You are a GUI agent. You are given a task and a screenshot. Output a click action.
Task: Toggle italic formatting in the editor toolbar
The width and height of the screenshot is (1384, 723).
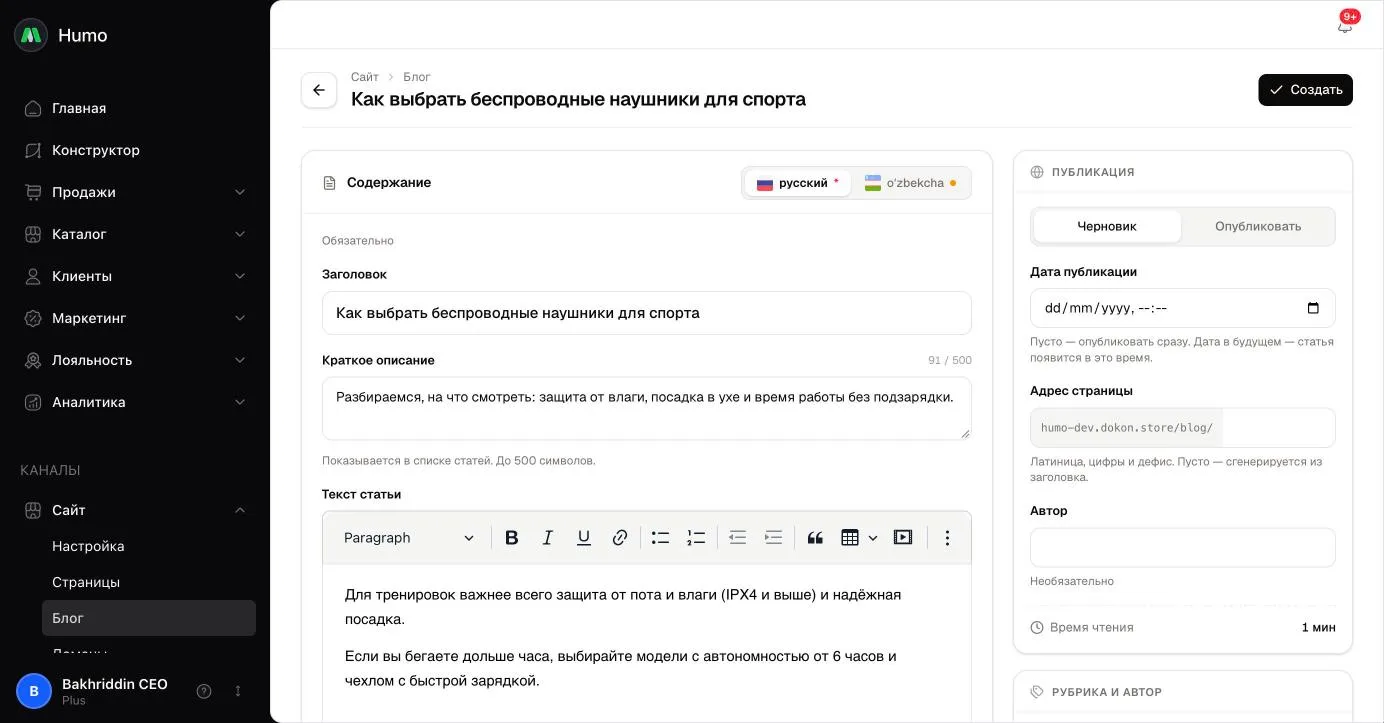[x=548, y=538]
